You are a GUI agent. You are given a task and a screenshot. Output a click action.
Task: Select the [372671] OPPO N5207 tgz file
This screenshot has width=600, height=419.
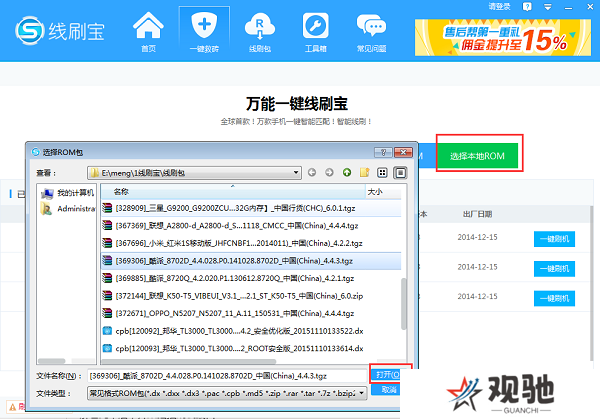click(251, 313)
